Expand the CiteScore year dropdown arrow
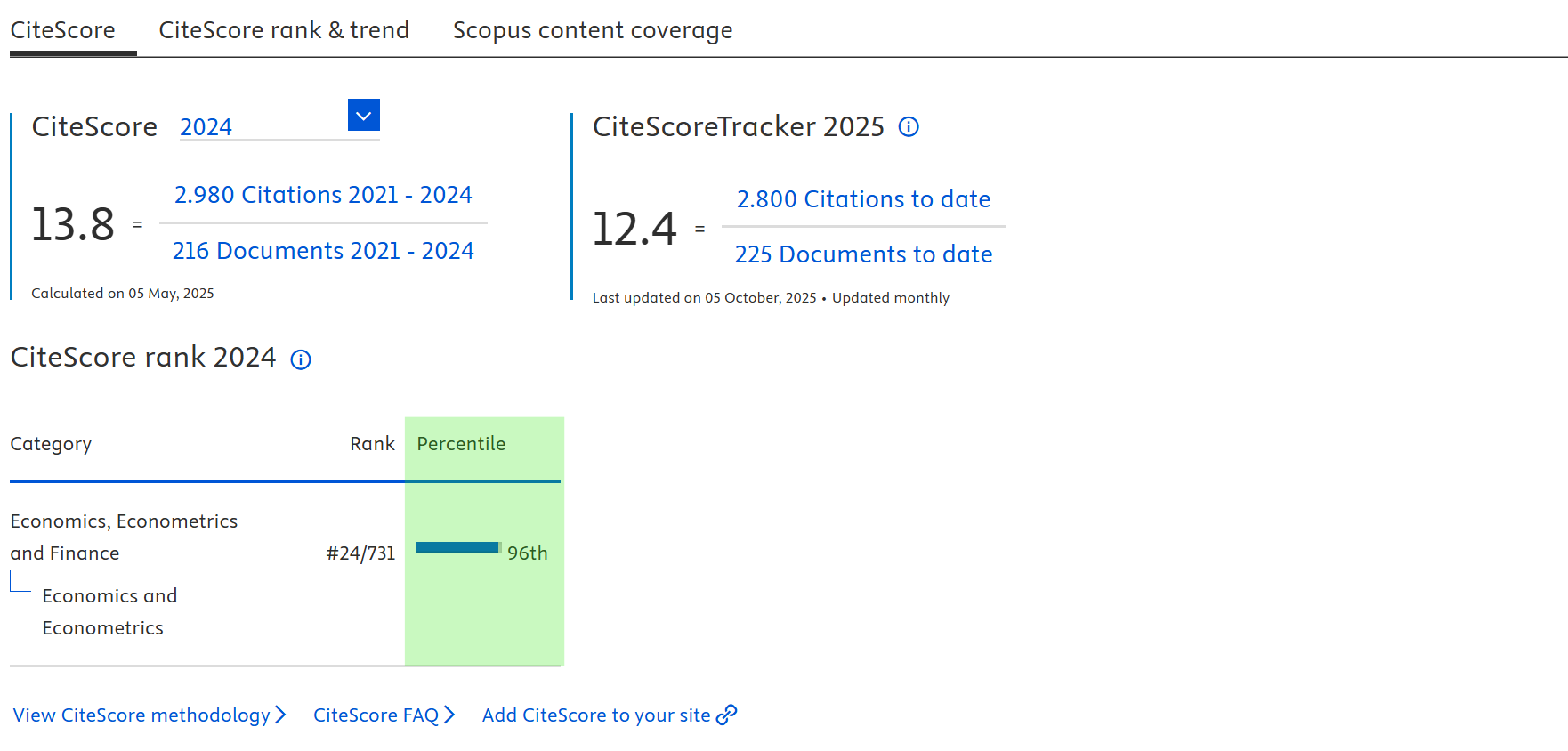Image resolution: width=1568 pixels, height=751 pixels. pyautogui.click(x=363, y=116)
